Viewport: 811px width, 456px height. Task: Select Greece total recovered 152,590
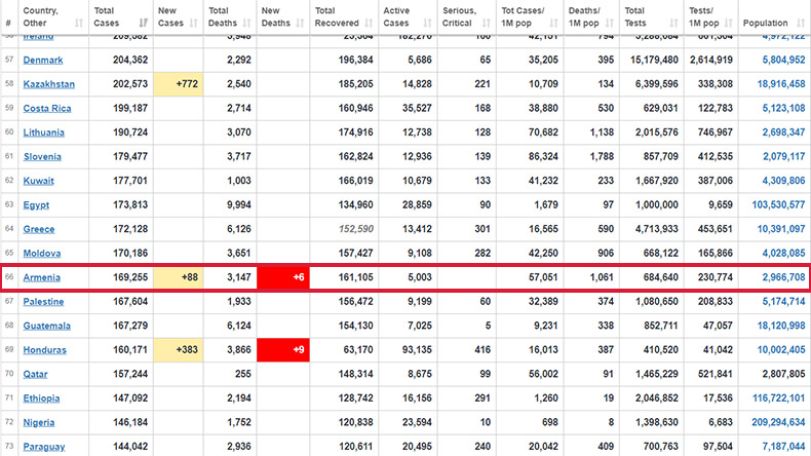pyautogui.click(x=356, y=229)
